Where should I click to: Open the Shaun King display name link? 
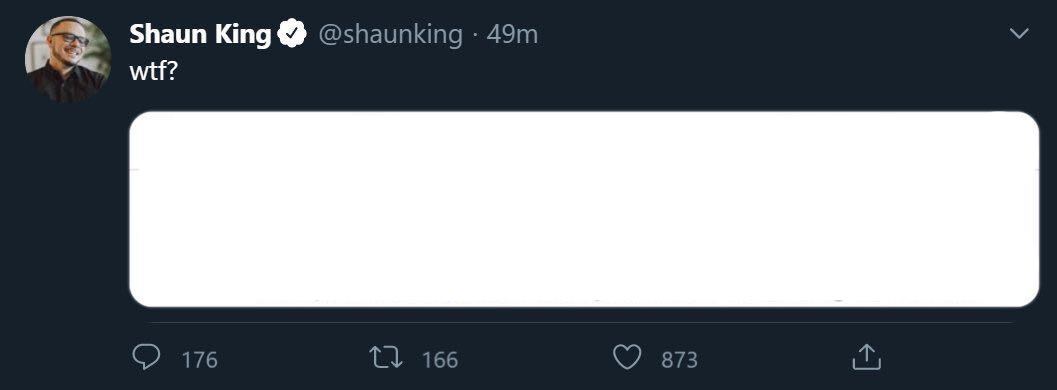(200, 34)
